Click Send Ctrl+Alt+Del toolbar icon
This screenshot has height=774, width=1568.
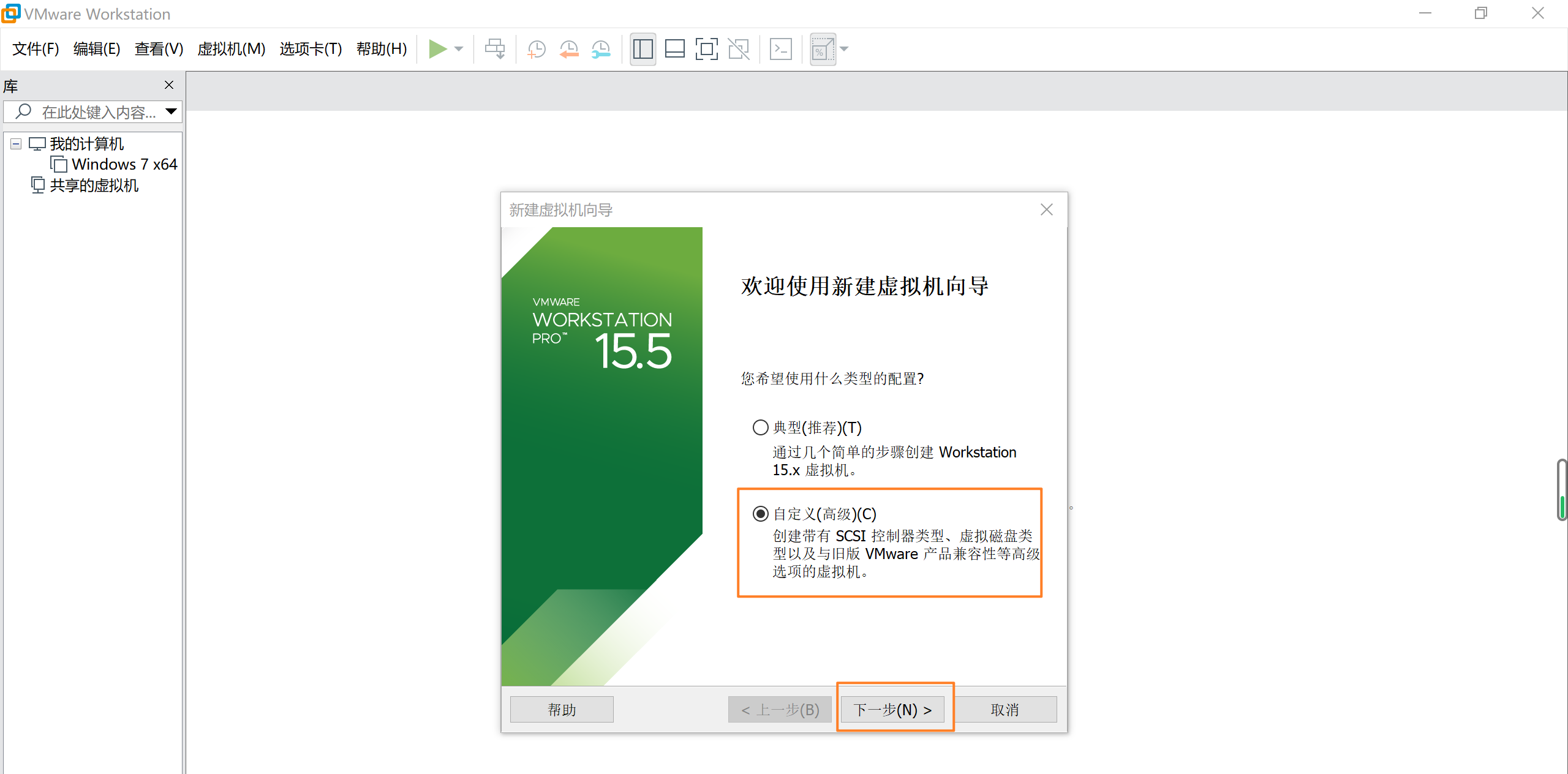(x=495, y=49)
